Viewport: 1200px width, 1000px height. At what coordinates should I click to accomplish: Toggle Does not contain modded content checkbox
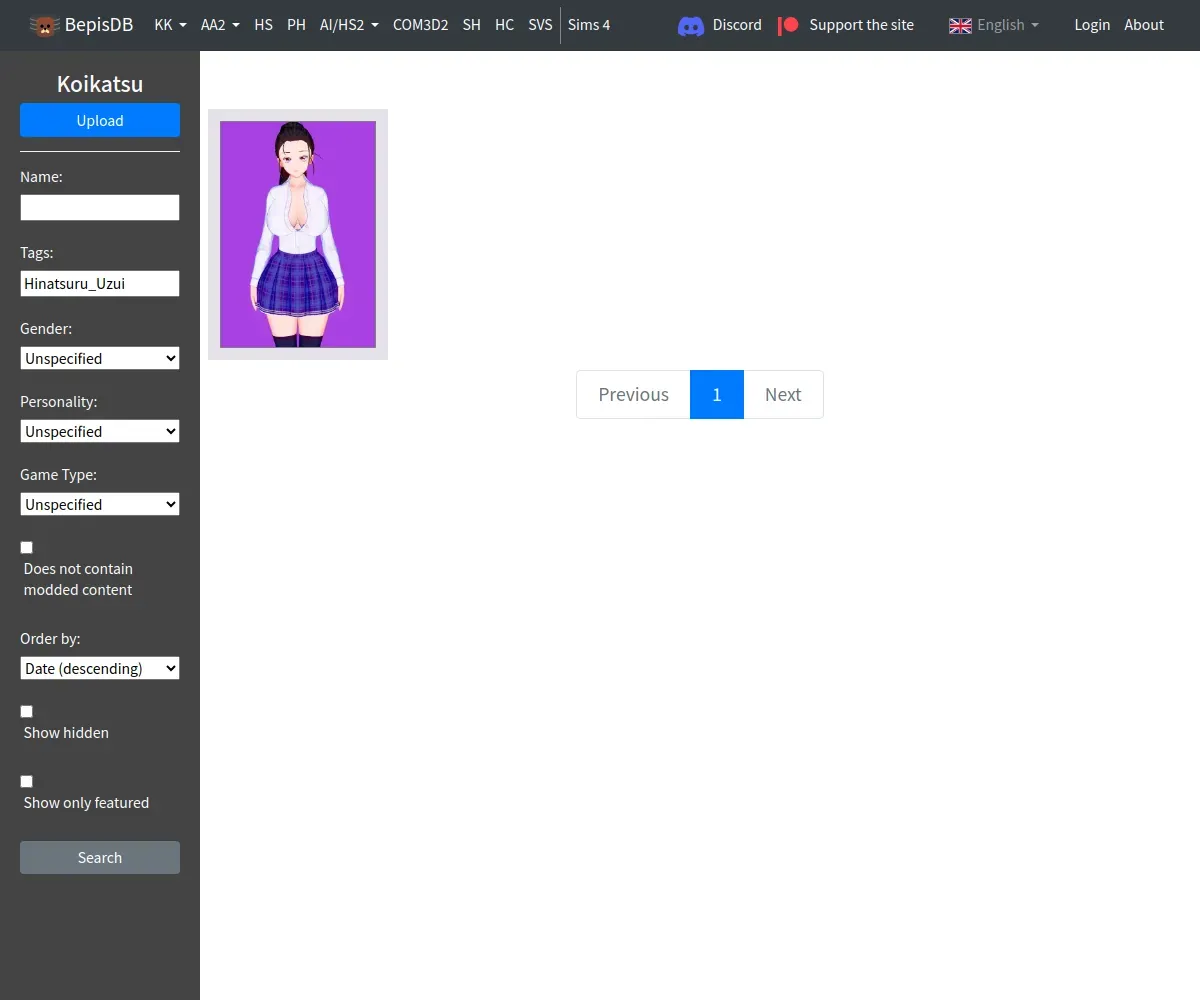pos(27,547)
